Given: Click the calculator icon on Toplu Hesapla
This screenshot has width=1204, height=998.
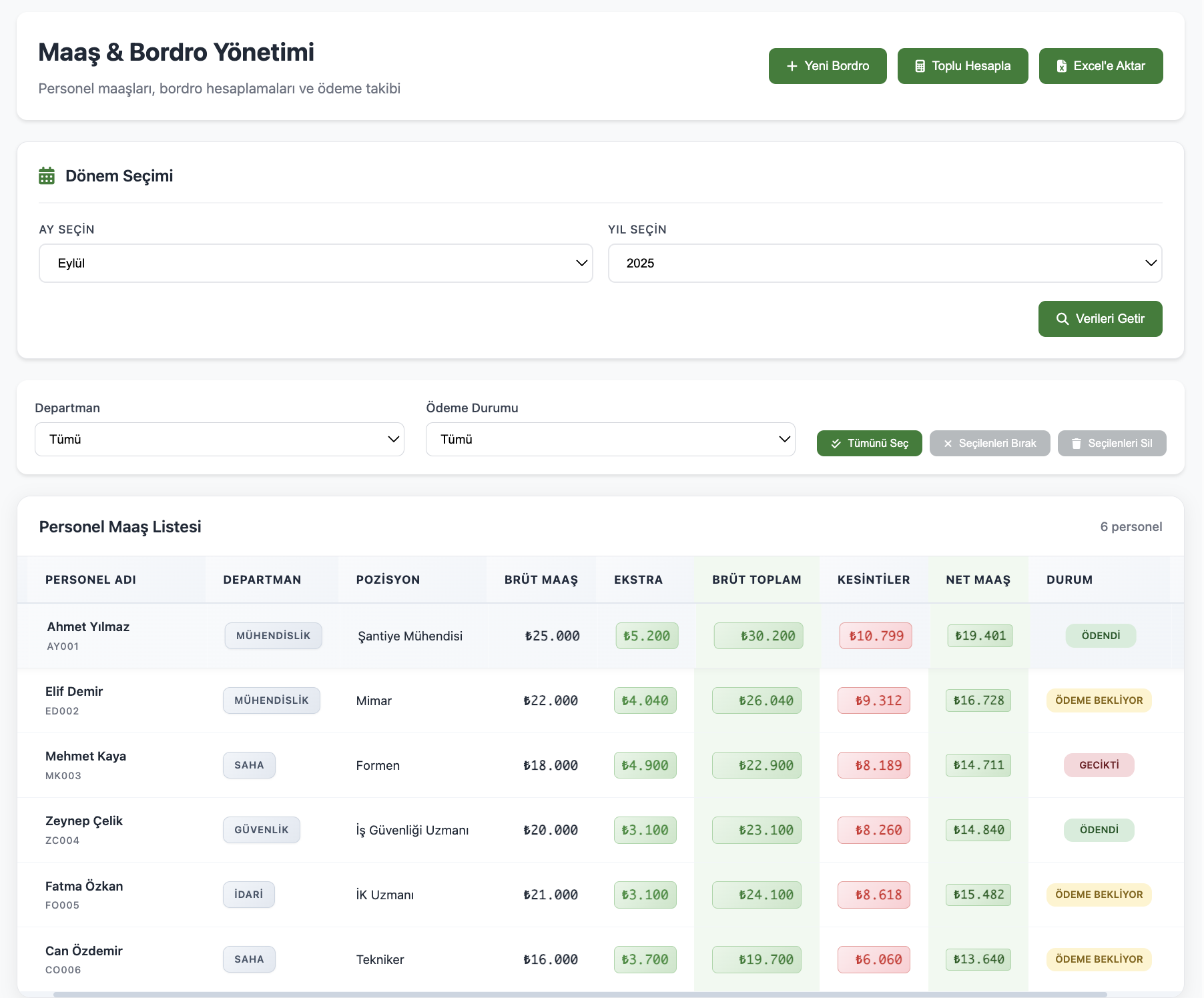Looking at the screenshot, I should (x=920, y=66).
